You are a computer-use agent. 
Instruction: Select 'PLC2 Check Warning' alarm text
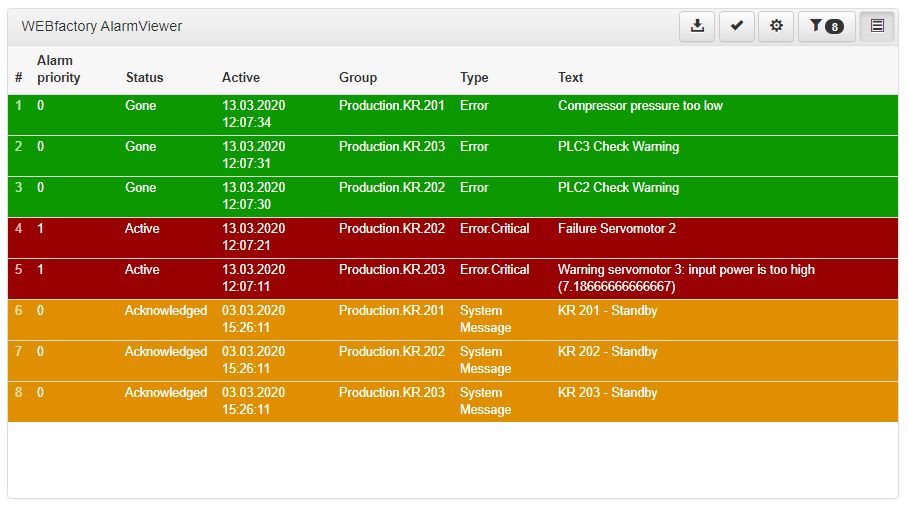[618, 188]
